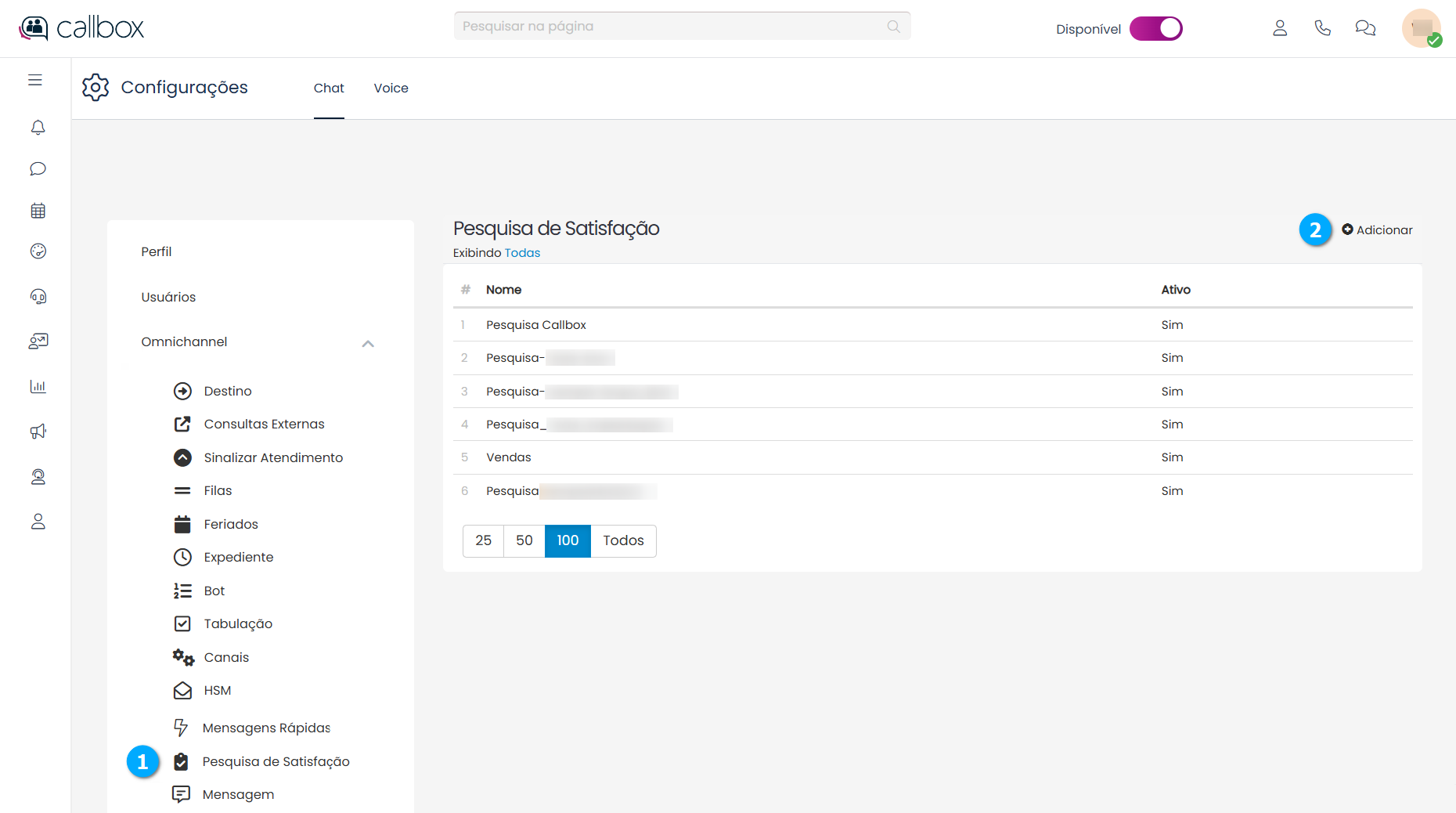Viewport: 1456px width, 813px height.
Task: Click the phone icon in top bar
Action: point(1322,28)
